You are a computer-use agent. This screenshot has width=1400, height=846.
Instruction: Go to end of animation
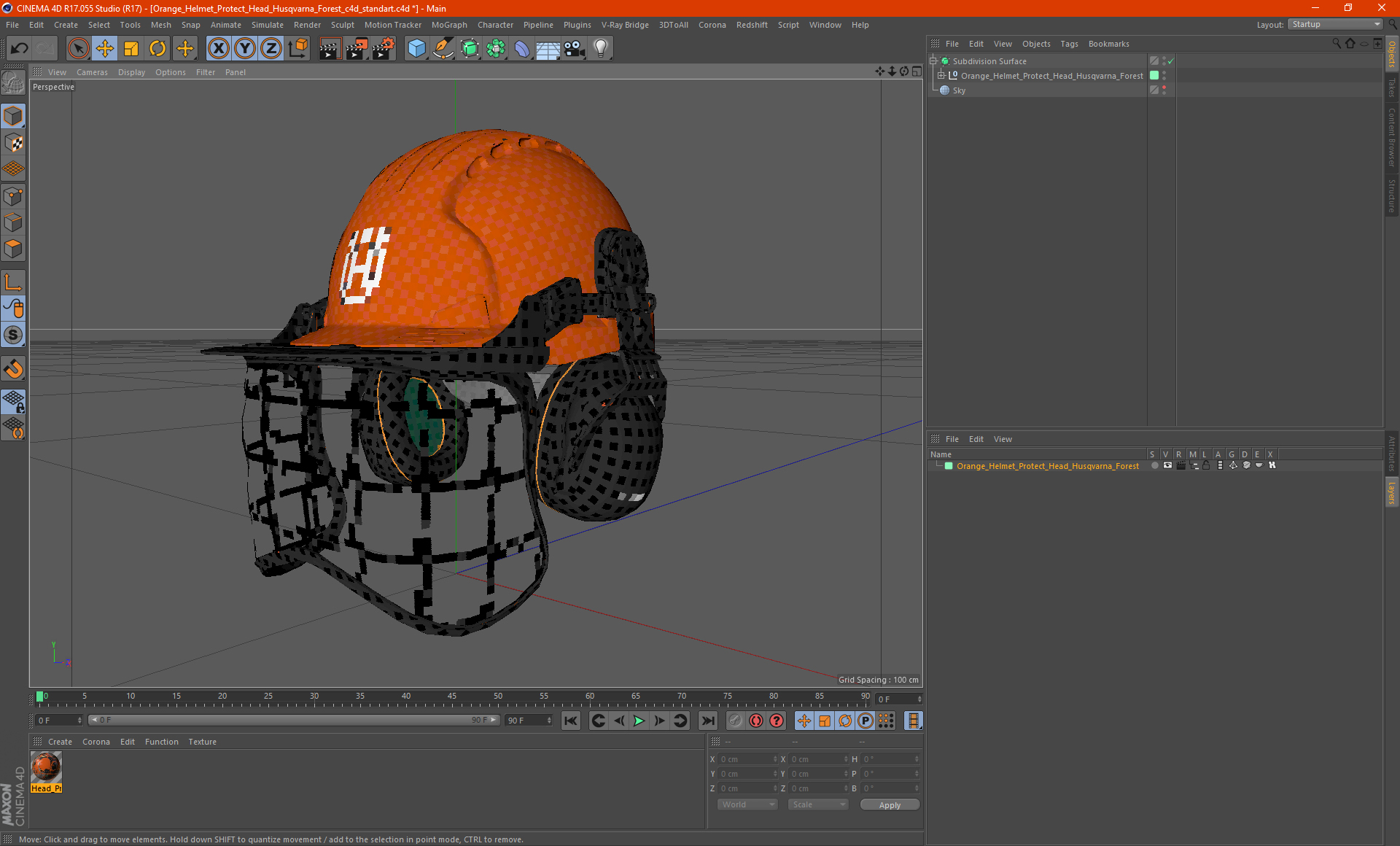click(x=707, y=721)
